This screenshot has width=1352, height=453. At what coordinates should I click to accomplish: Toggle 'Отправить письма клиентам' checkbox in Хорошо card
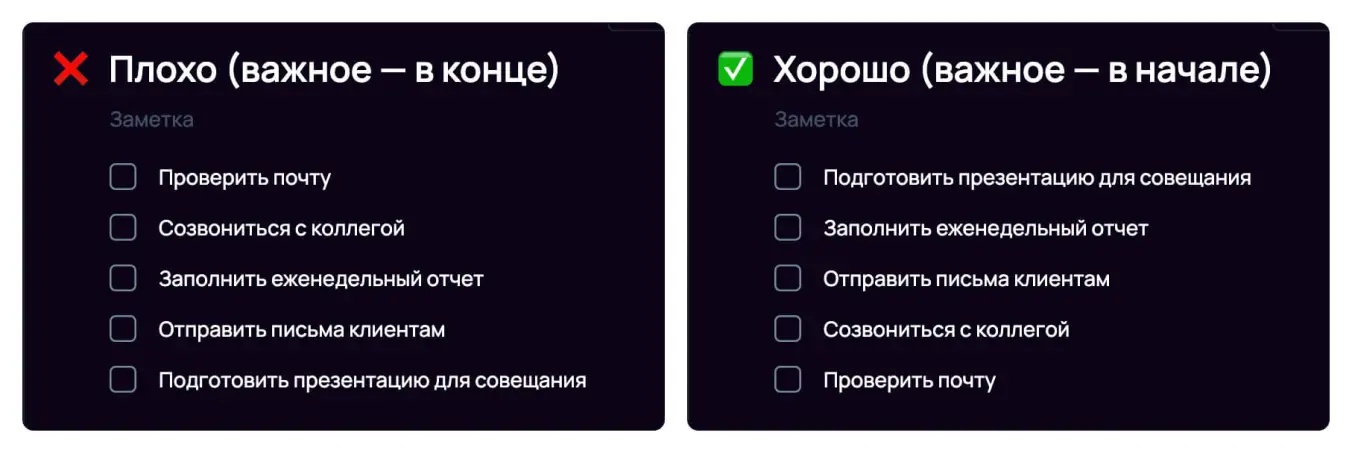pyautogui.click(x=788, y=279)
